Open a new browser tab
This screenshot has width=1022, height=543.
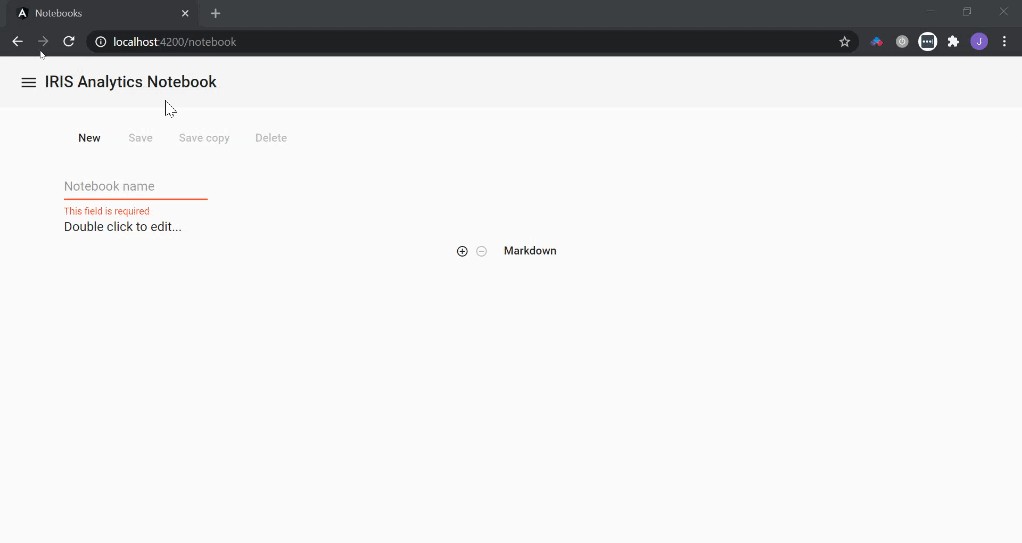[x=215, y=13]
